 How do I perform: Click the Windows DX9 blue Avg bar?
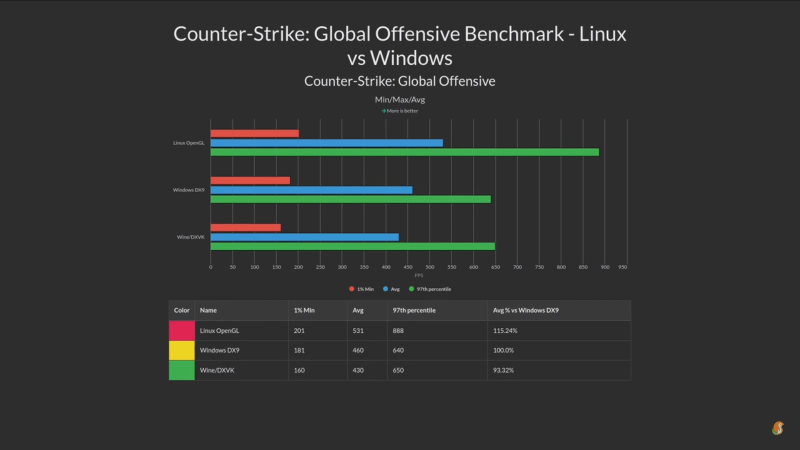[x=311, y=189]
